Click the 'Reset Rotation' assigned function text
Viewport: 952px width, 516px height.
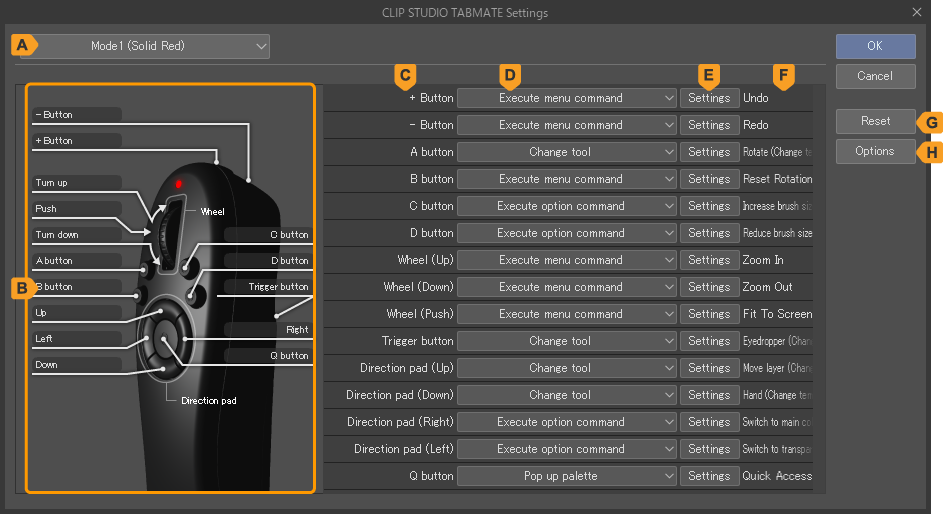click(777, 179)
